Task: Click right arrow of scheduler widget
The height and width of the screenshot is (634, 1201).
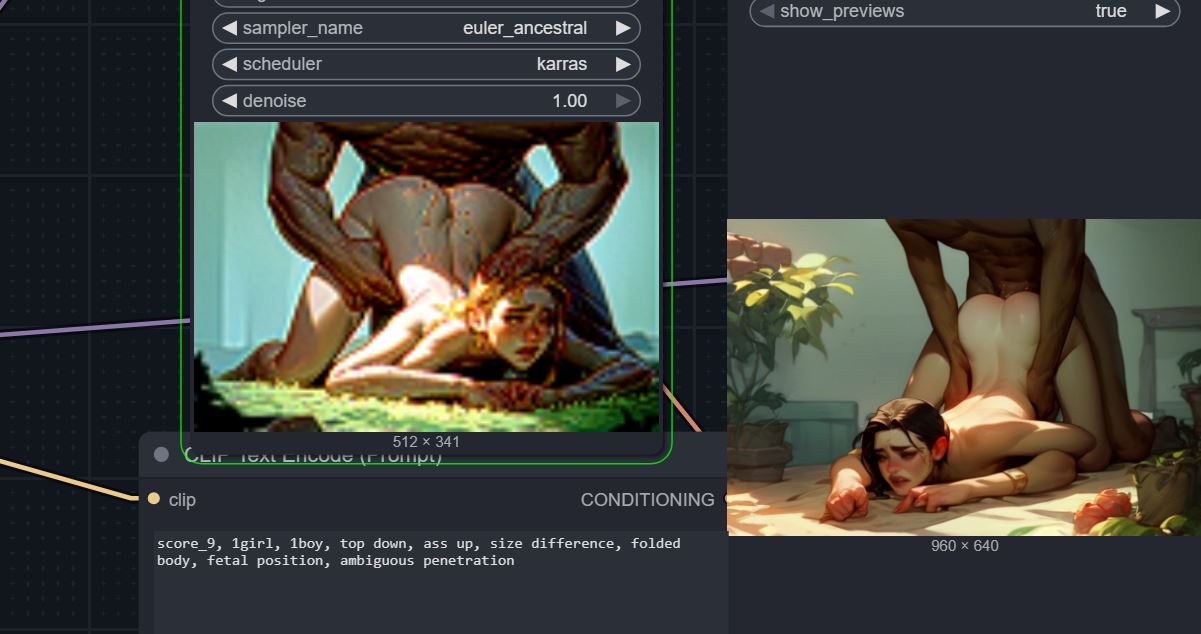Action: 623,64
